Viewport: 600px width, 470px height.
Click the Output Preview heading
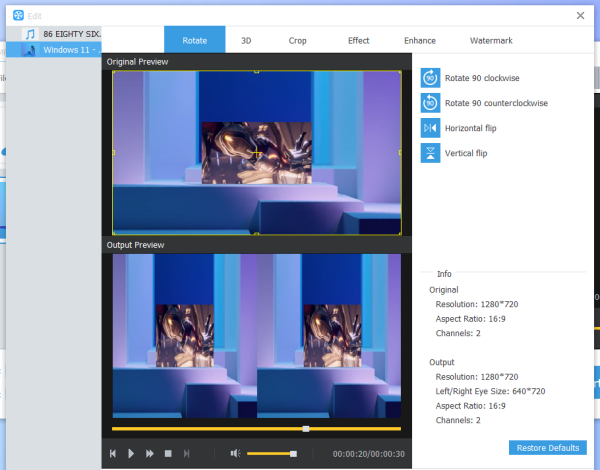[135, 245]
